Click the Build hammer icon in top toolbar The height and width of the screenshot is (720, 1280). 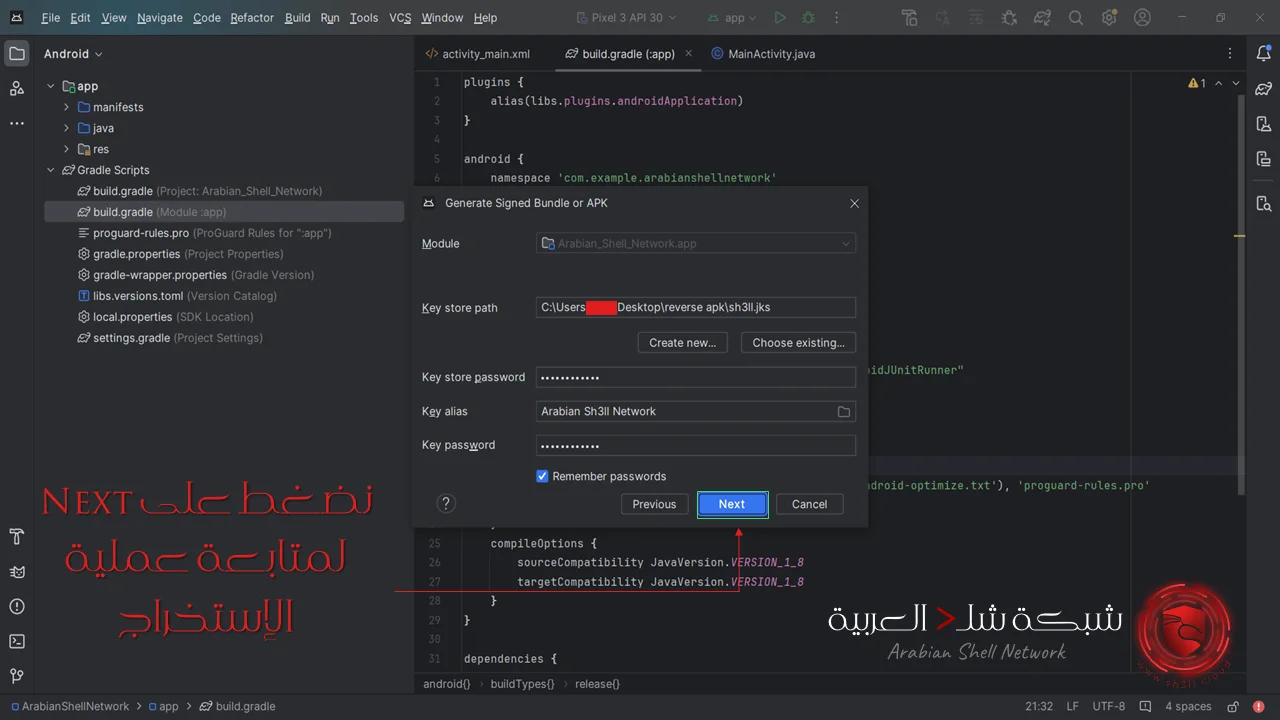pos(909,18)
